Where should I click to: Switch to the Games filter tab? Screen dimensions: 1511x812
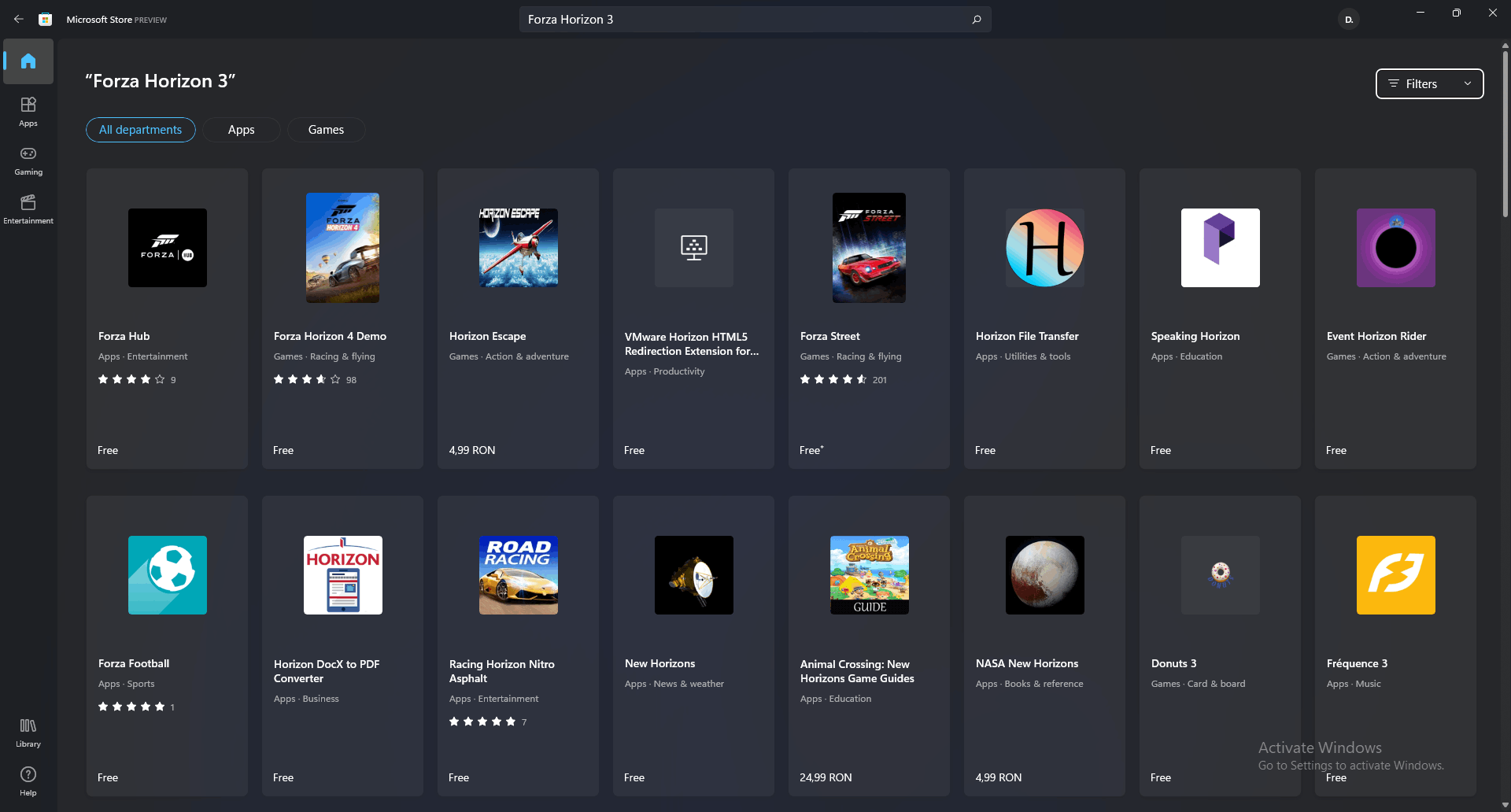[x=326, y=130]
